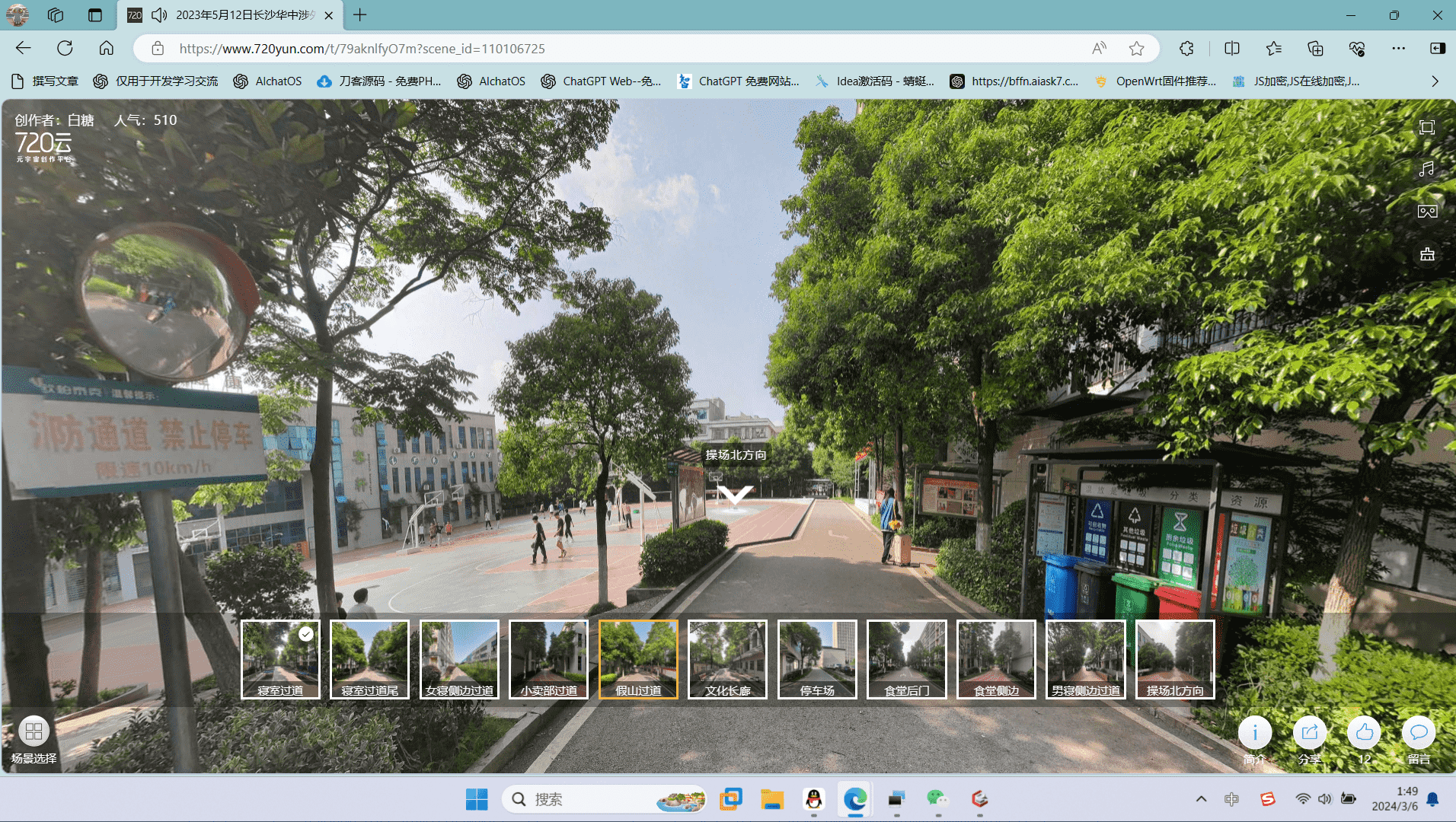Open browser Settings and more menu
Image resolution: width=1456 pixels, height=822 pixels.
pyautogui.click(x=1398, y=49)
